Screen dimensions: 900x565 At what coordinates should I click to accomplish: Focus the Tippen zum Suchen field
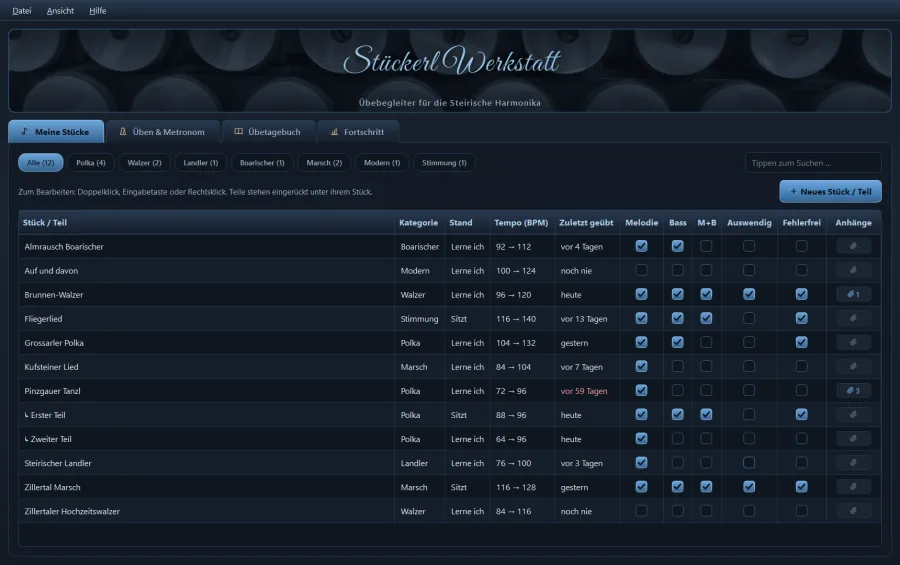[x=813, y=162]
